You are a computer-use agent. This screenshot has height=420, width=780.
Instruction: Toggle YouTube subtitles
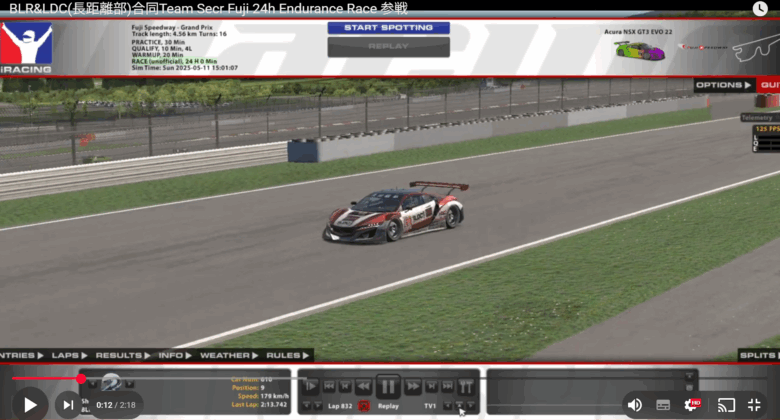(663, 405)
